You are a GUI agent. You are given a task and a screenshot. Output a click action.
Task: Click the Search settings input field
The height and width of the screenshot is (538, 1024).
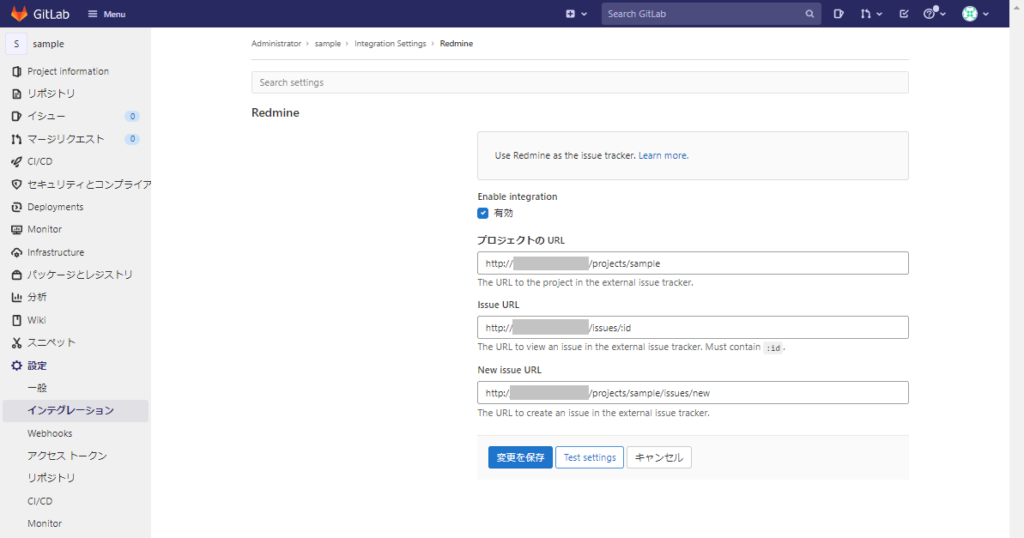click(x=580, y=82)
